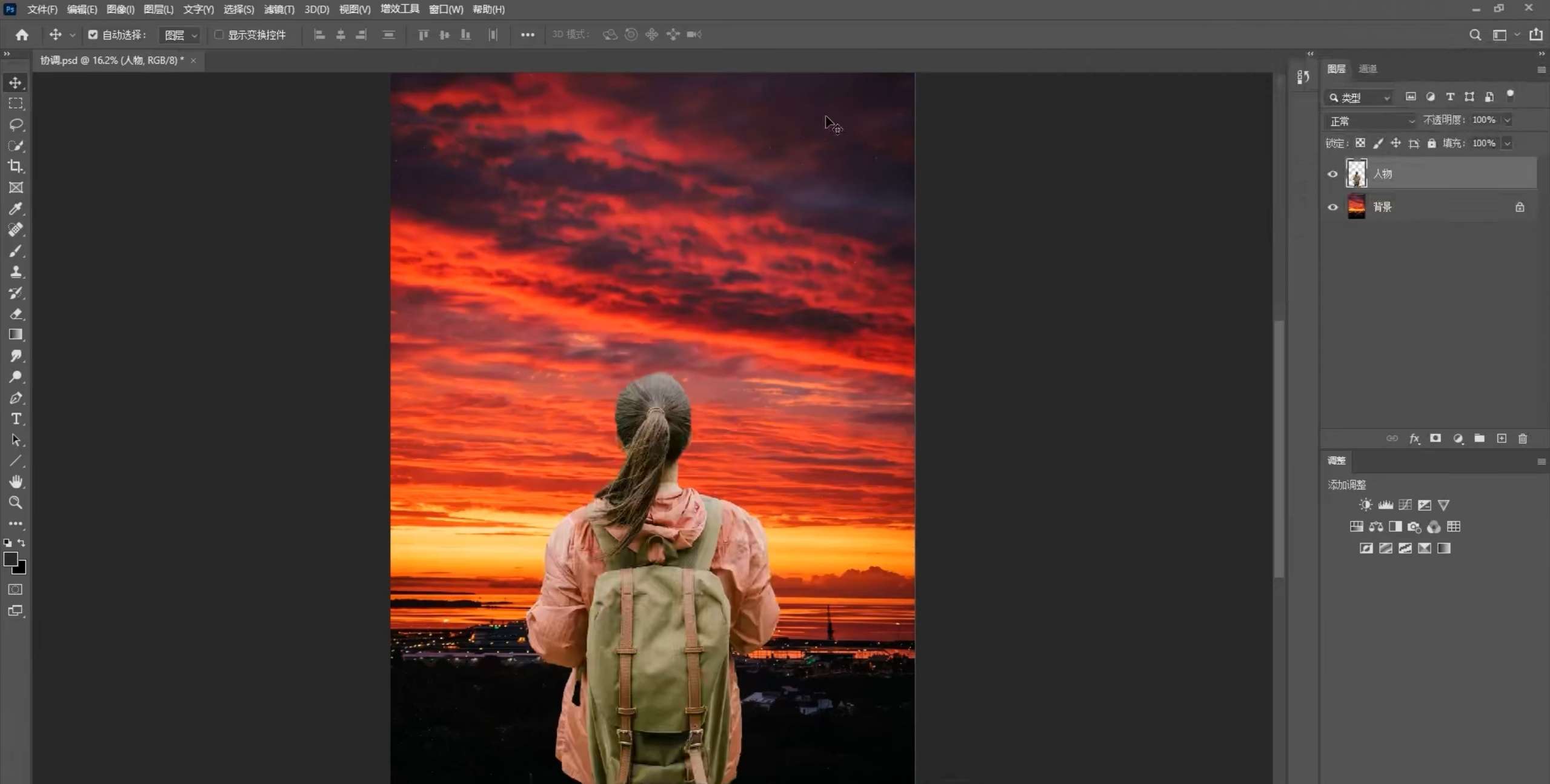The image size is (1550, 784).
Task: Hide the 人物 layer
Action: [x=1332, y=174]
